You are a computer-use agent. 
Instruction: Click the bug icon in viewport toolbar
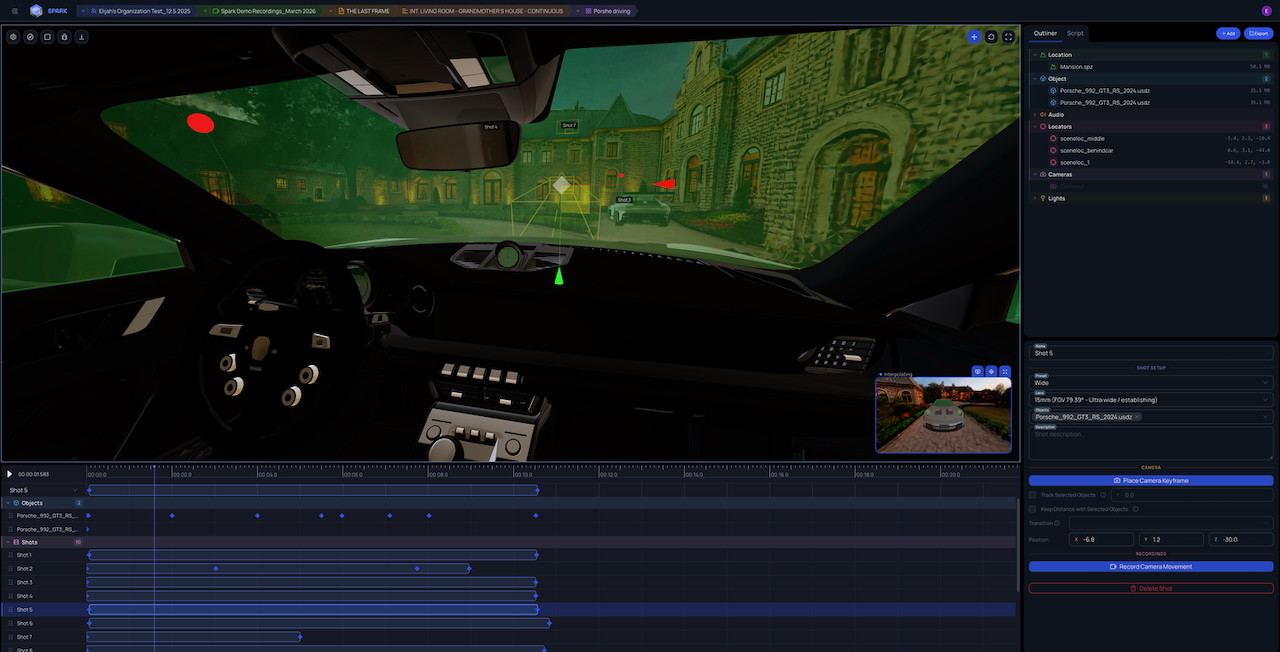[64, 37]
